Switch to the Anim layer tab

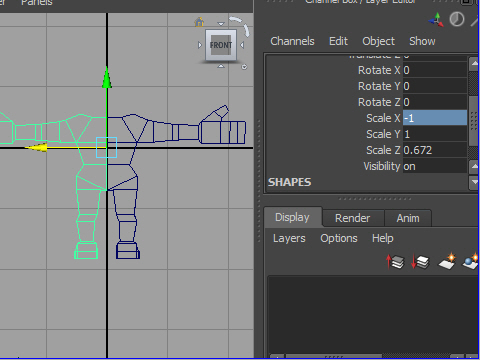coord(408,218)
